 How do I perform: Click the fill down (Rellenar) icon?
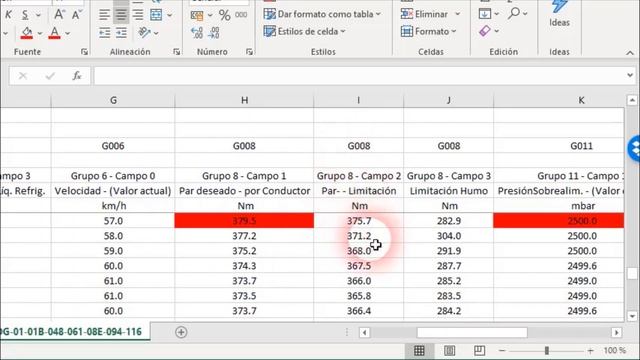[x=484, y=14]
